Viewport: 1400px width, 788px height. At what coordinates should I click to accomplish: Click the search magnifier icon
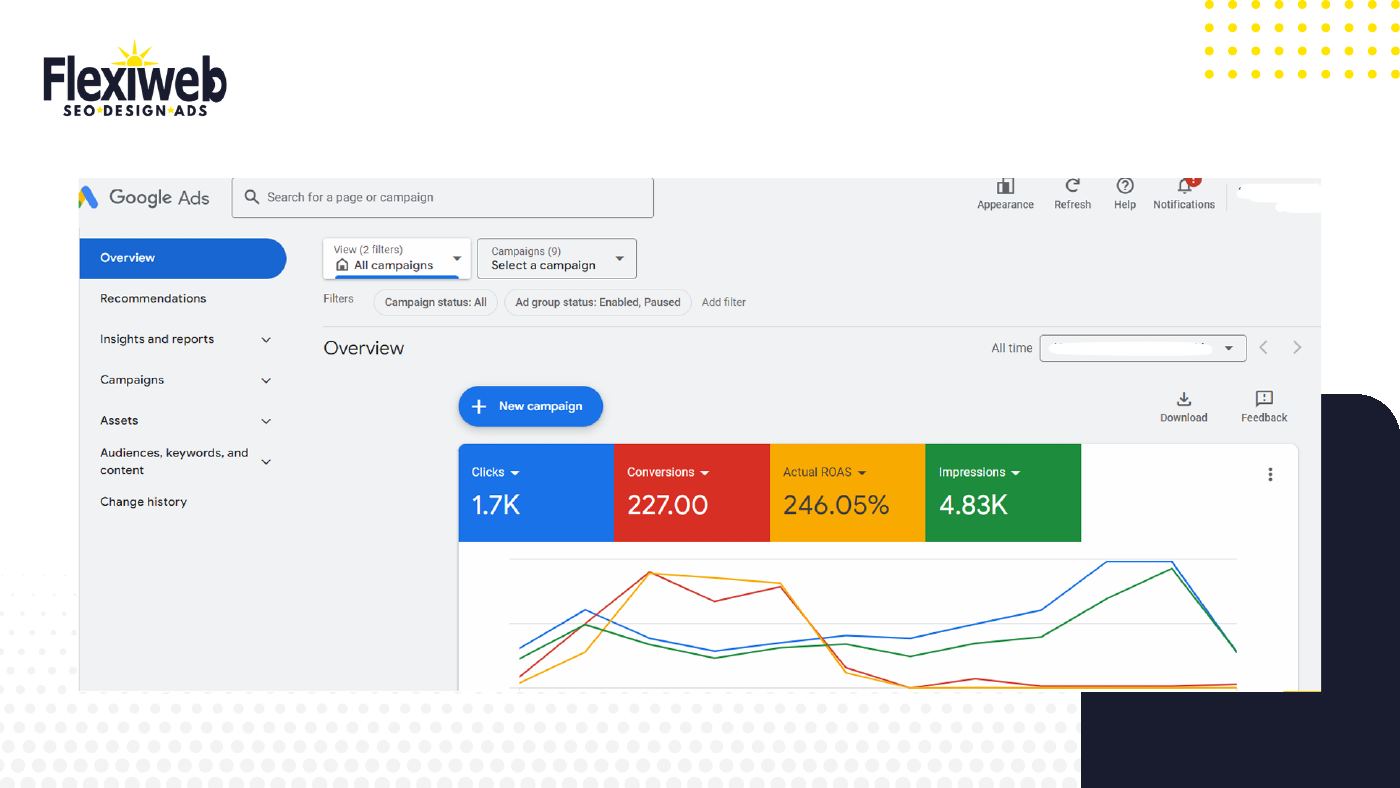[252, 197]
